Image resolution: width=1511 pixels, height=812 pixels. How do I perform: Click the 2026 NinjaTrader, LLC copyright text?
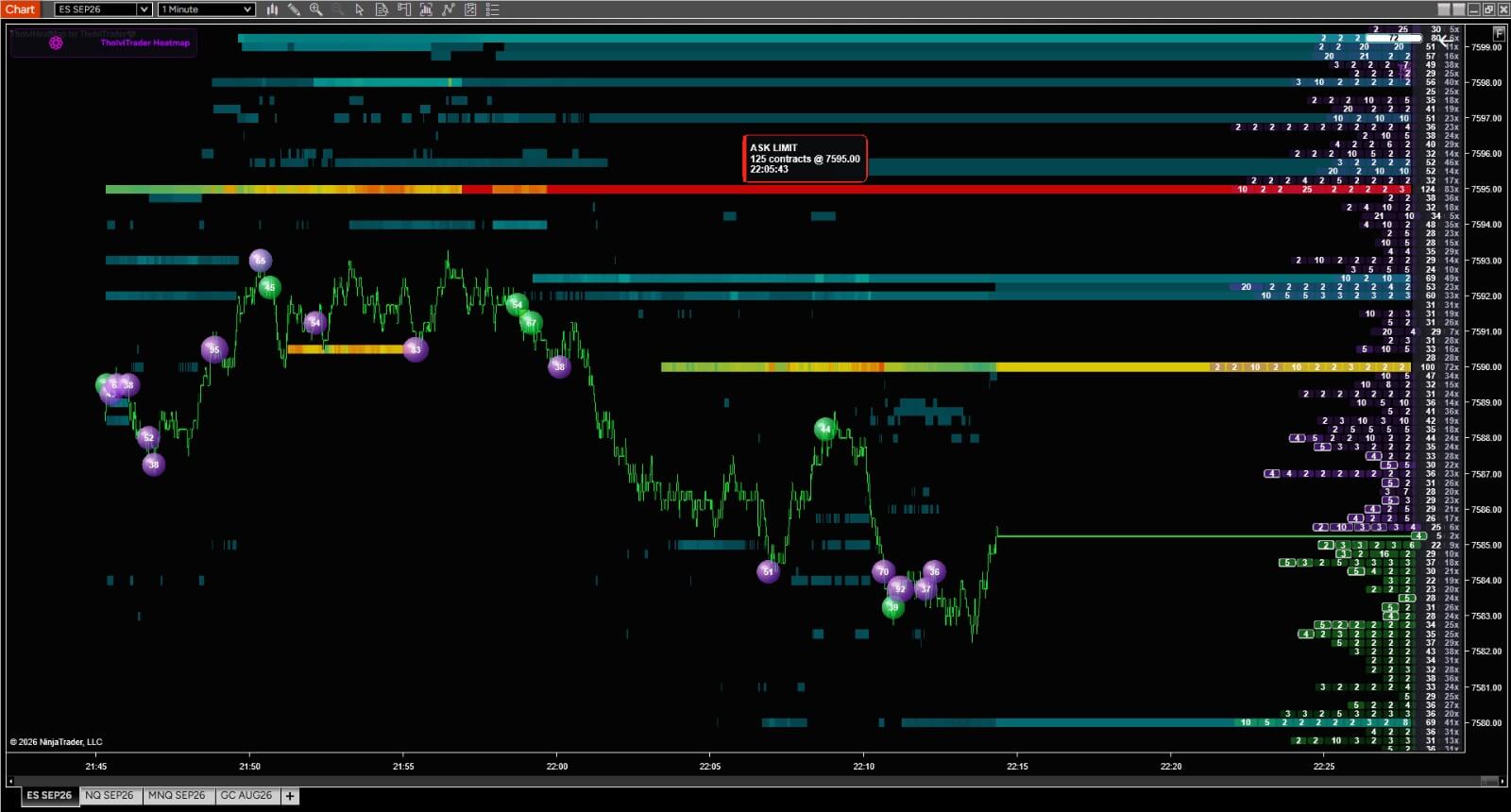tap(56, 742)
